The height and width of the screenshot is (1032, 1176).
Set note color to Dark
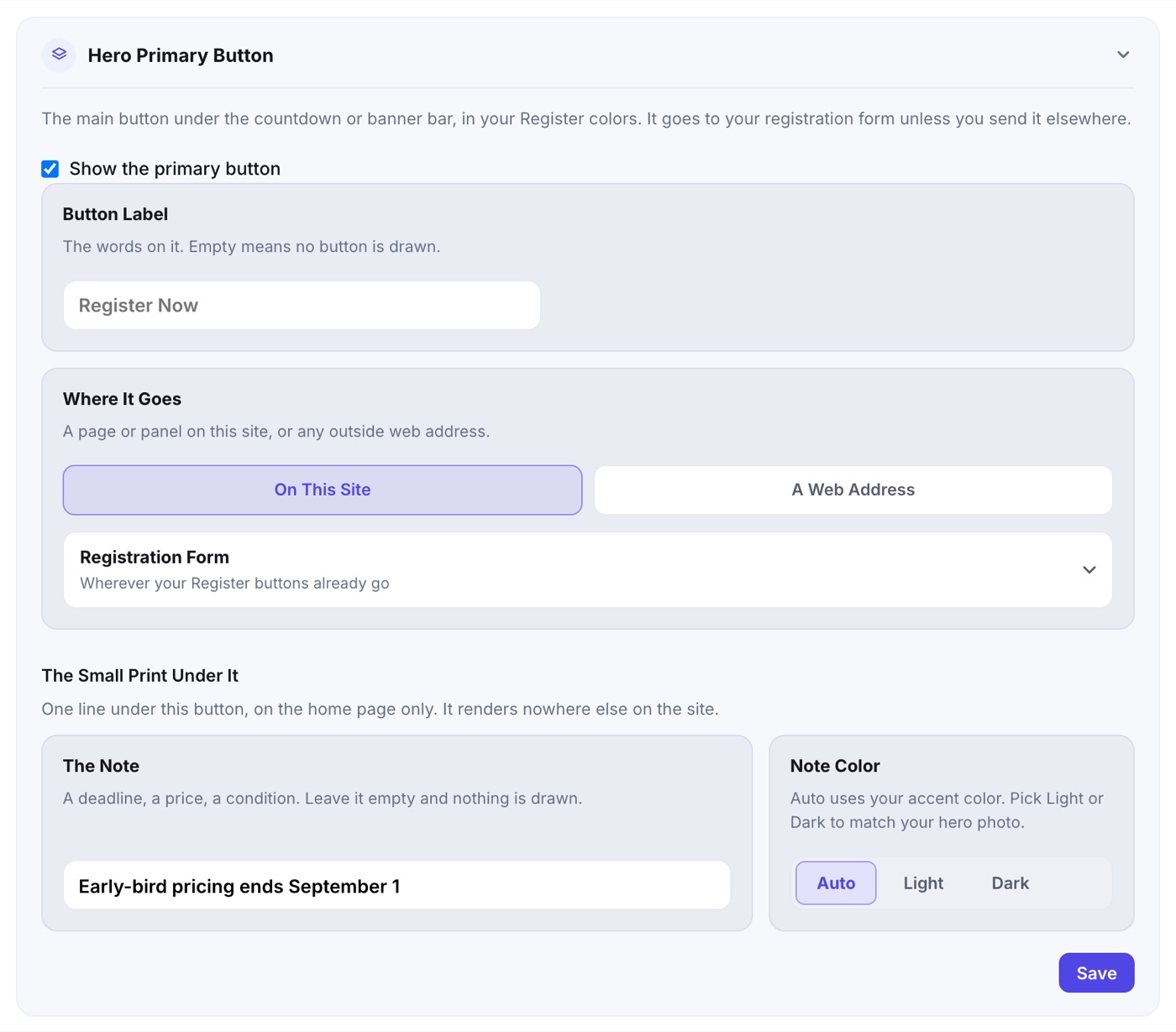(1011, 883)
